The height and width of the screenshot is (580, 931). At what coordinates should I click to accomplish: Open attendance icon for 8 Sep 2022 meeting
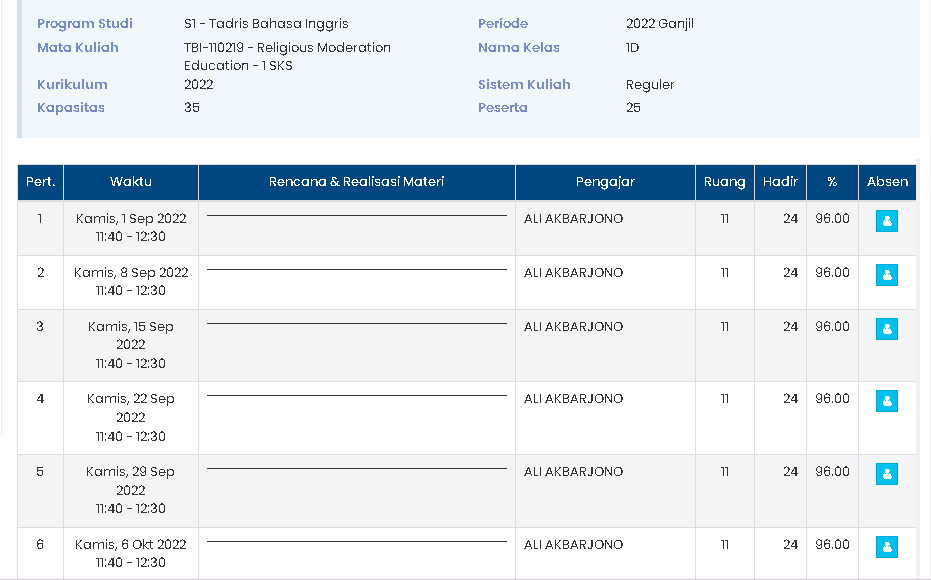(x=886, y=275)
